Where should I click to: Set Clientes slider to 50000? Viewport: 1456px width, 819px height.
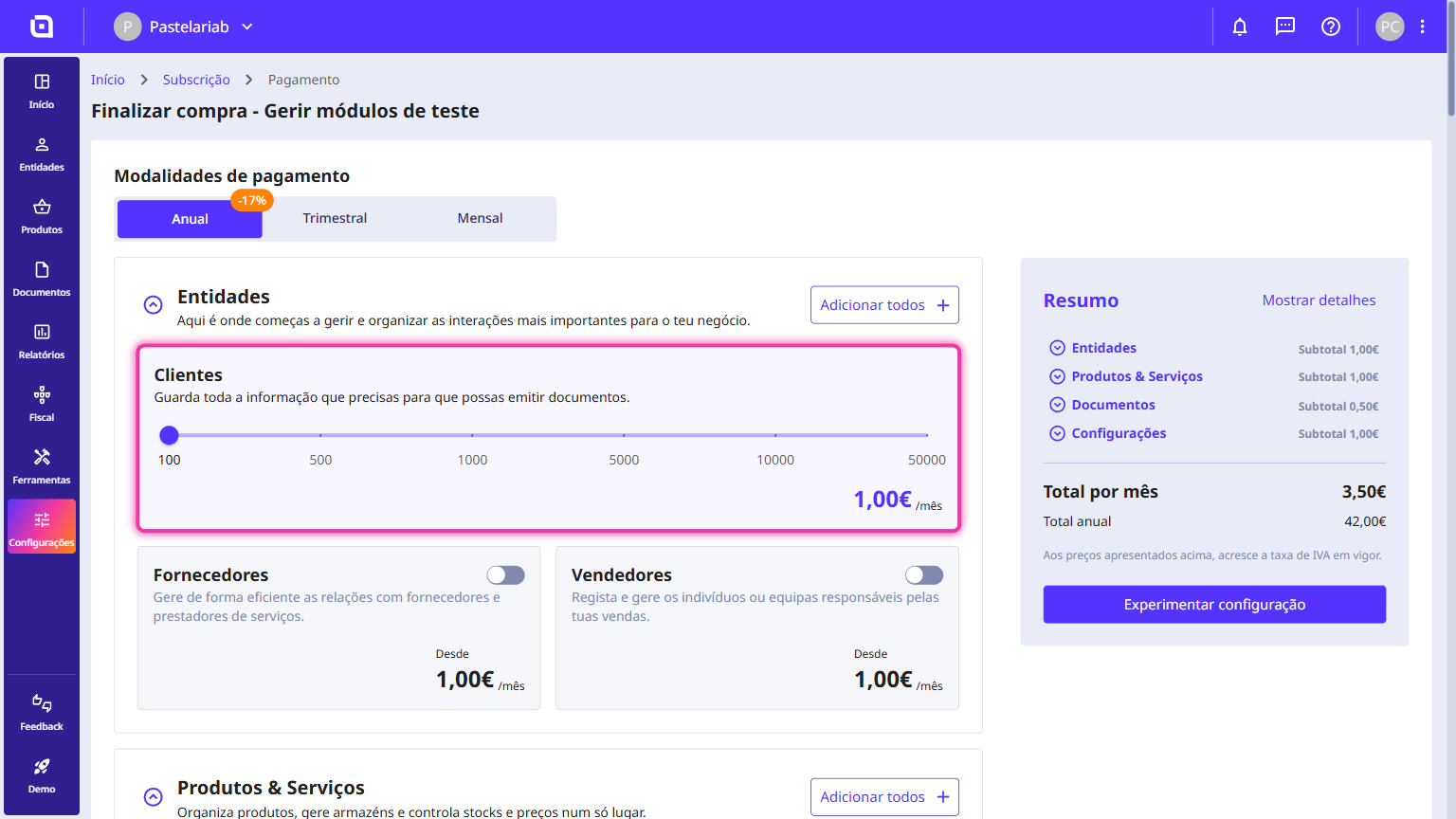926,435
